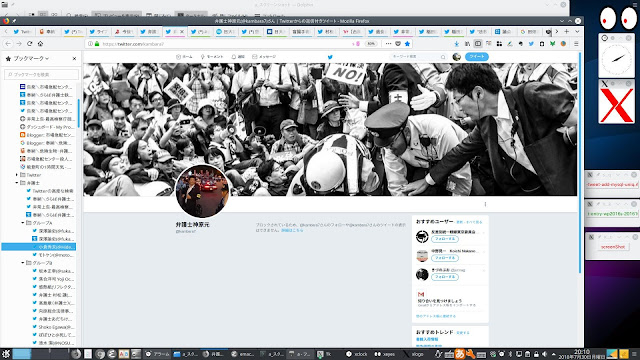Screen dimensions: 640x360
Task: Click the bookmarks search field
Action: click(41, 74)
